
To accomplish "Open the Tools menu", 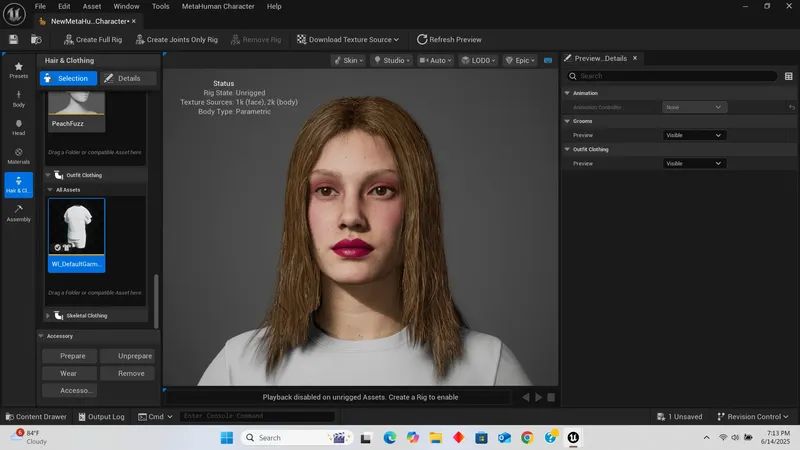I will 160,7.
